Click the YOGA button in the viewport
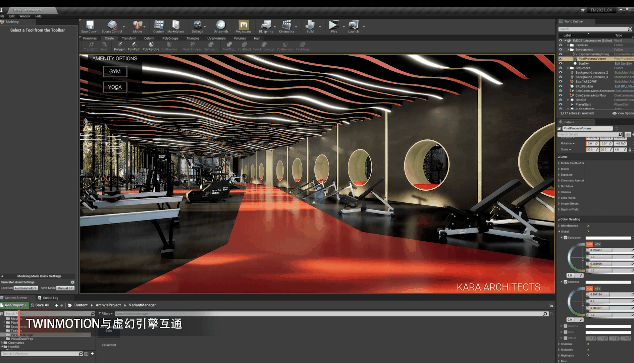The width and height of the screenshot is (634, 363). (x=115, y=87)
